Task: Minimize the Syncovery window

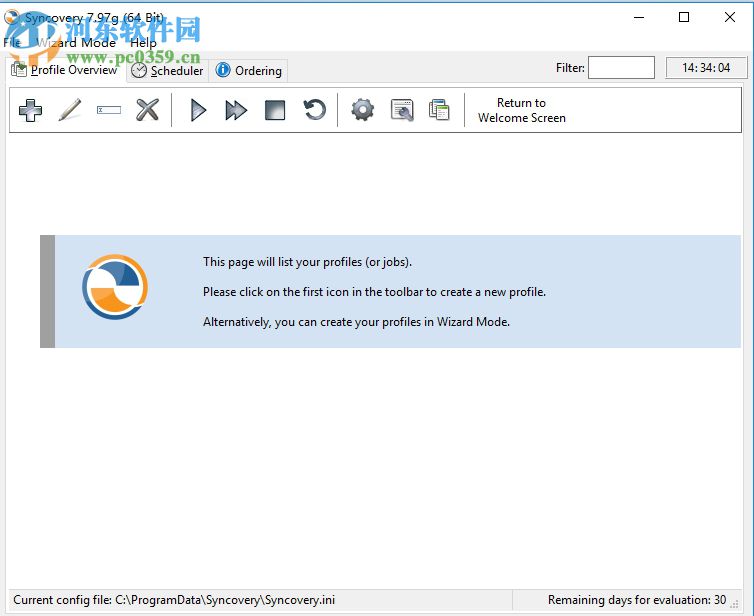Action: pos(639,18)
